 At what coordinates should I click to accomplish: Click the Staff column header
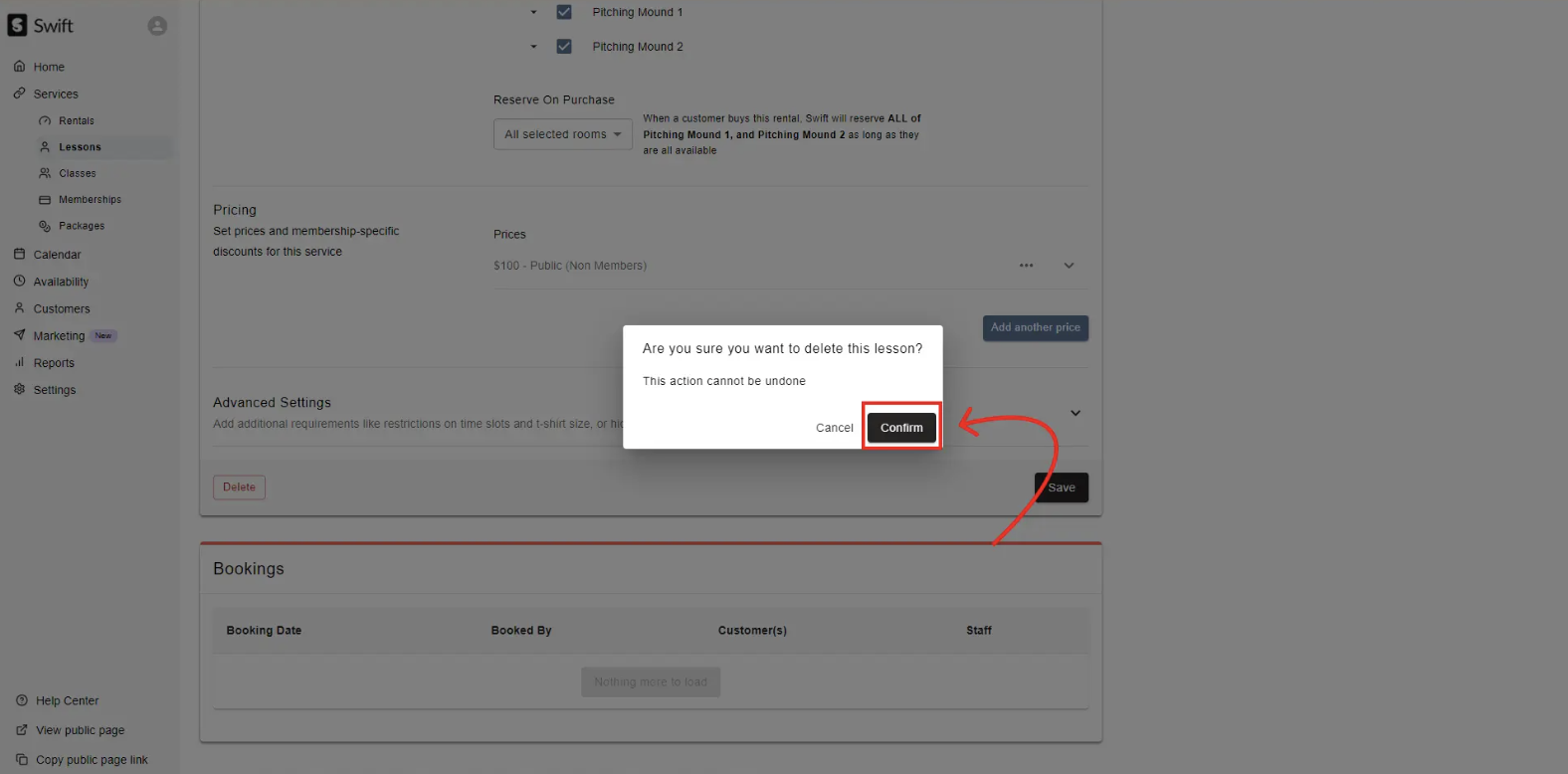(x=979, y=631)
